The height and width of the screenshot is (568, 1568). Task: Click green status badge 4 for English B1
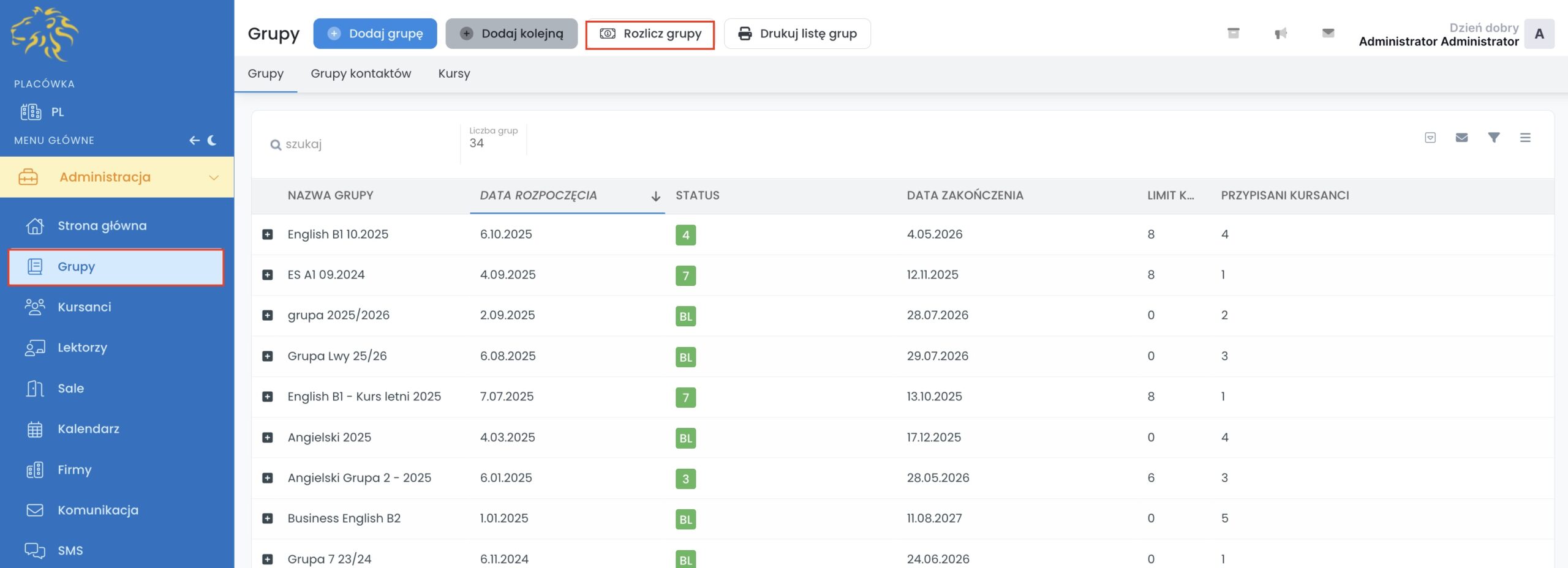tap(685, 235)
